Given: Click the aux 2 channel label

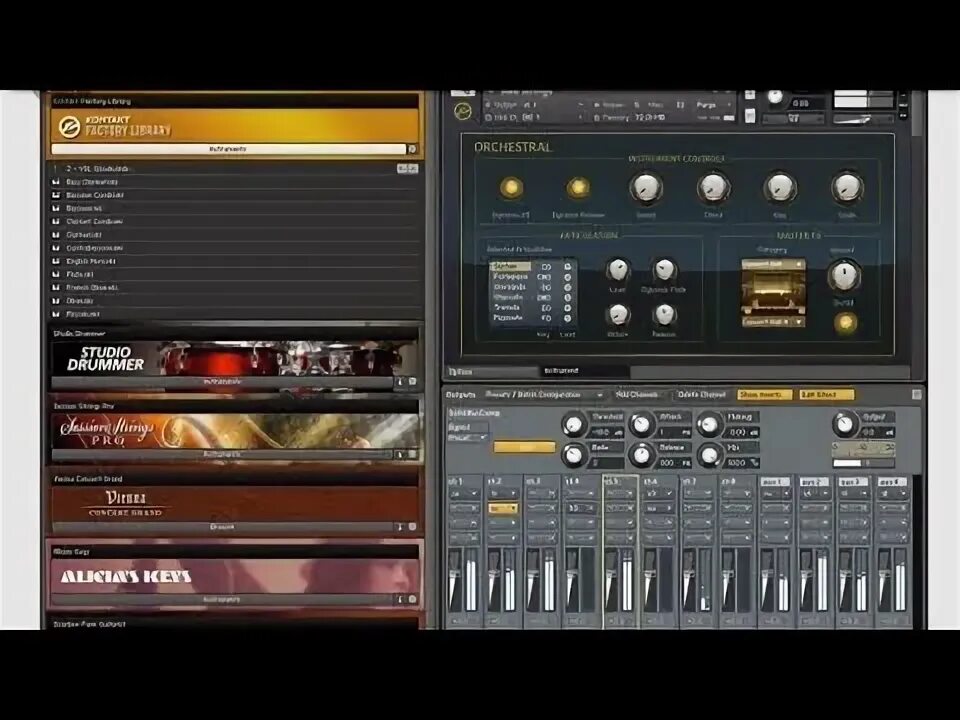Looking at the screenshot, I should tap(814, 482).
